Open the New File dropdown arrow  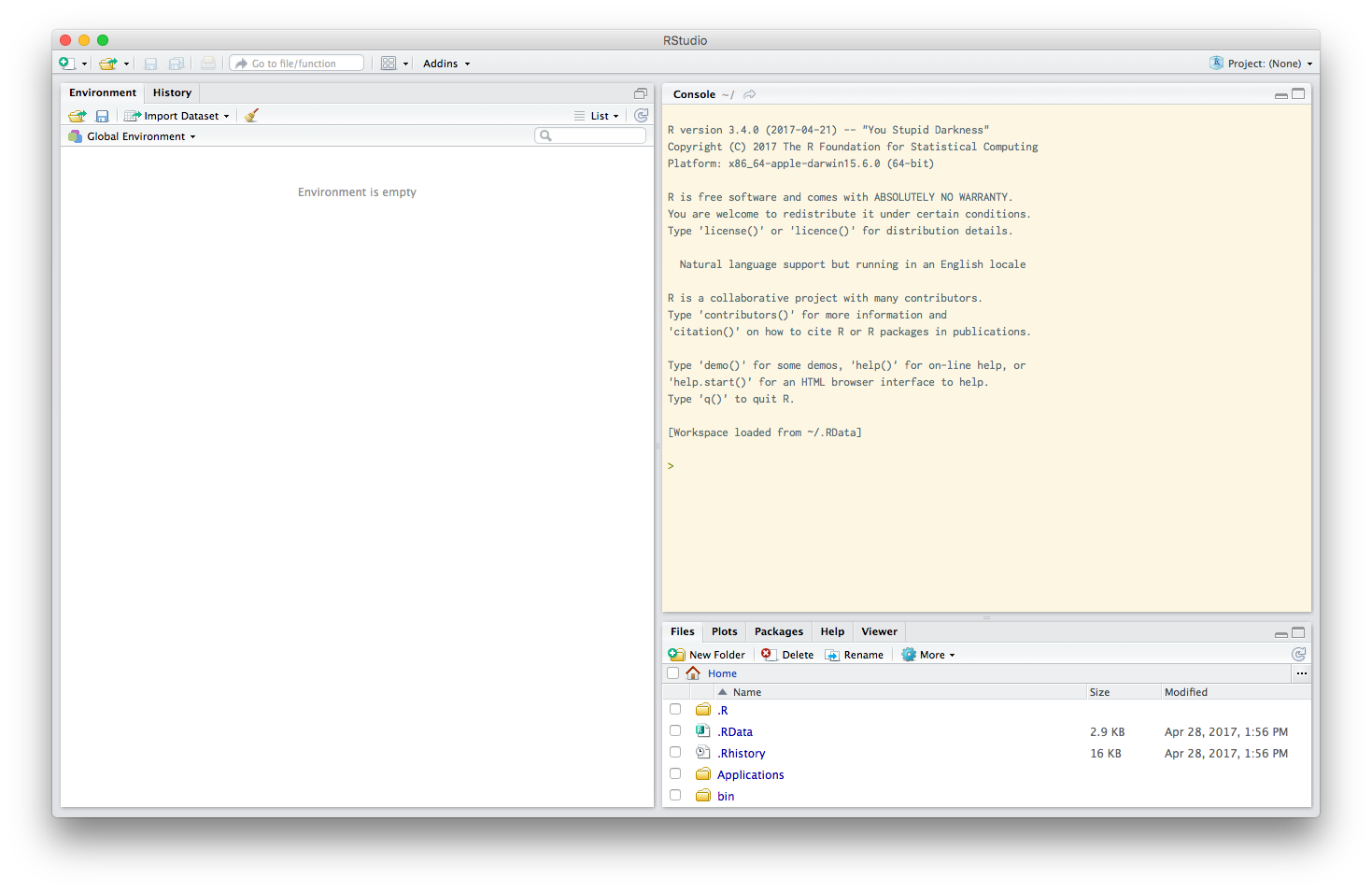84,64
